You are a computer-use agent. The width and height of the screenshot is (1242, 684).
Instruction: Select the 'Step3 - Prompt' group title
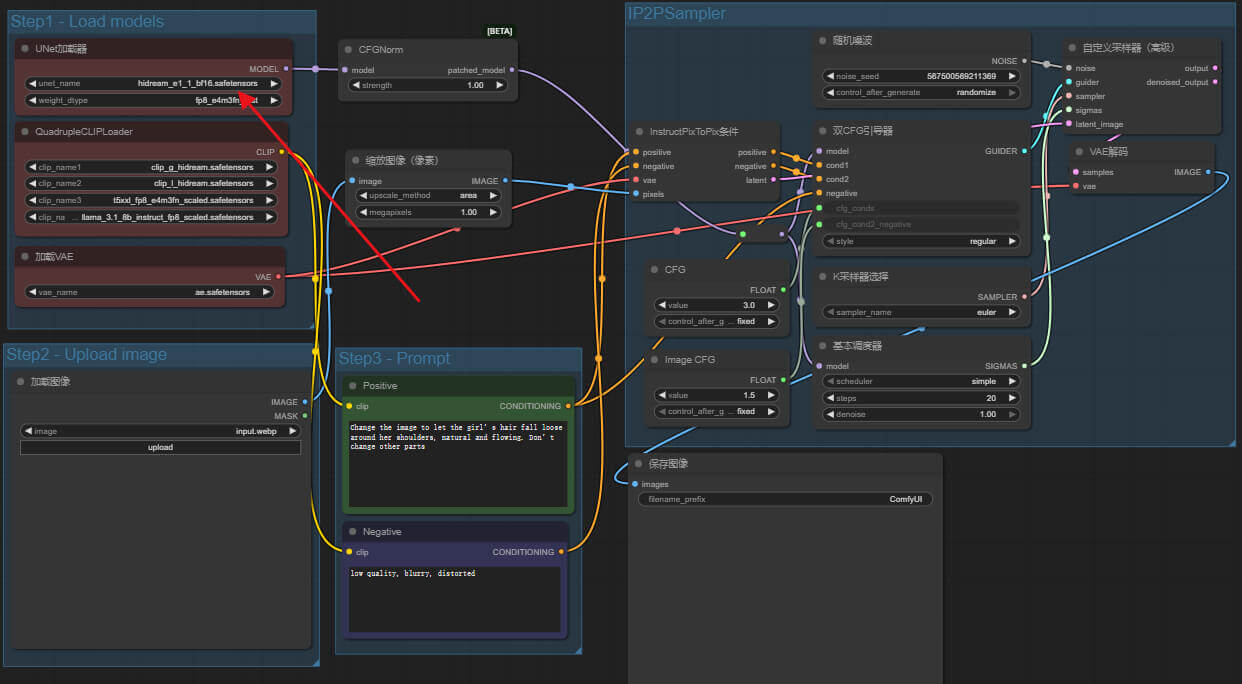394,359
